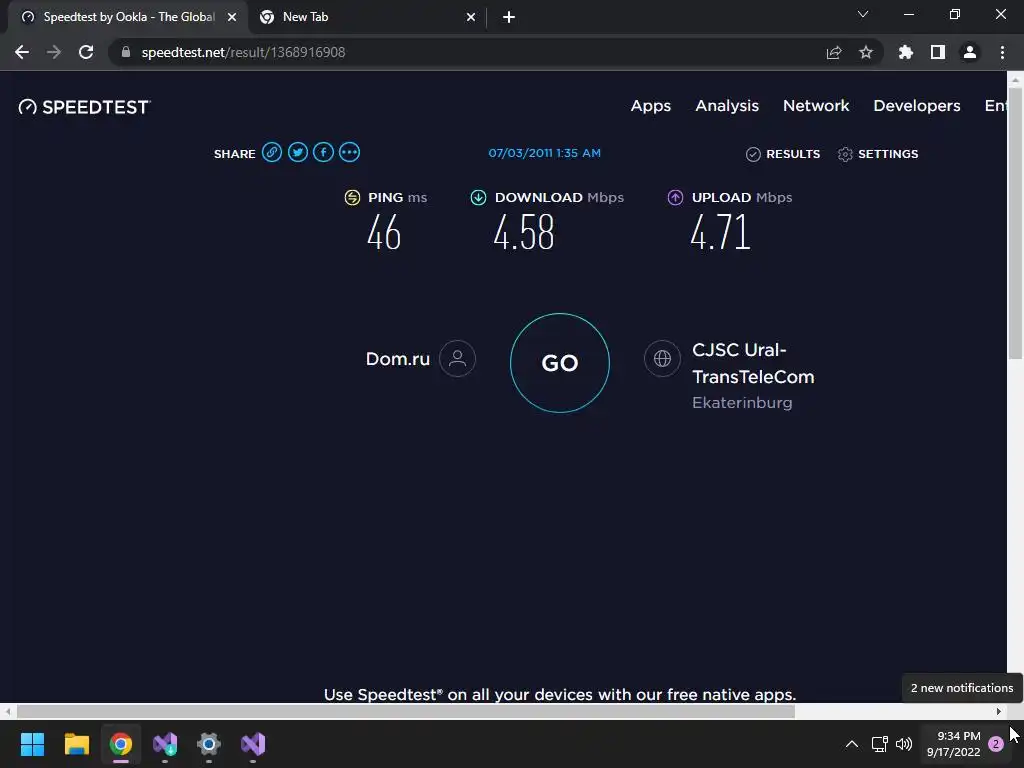Screen dimensions: 1024x768
Task: Close the New Tab tab
Action: 471,17
